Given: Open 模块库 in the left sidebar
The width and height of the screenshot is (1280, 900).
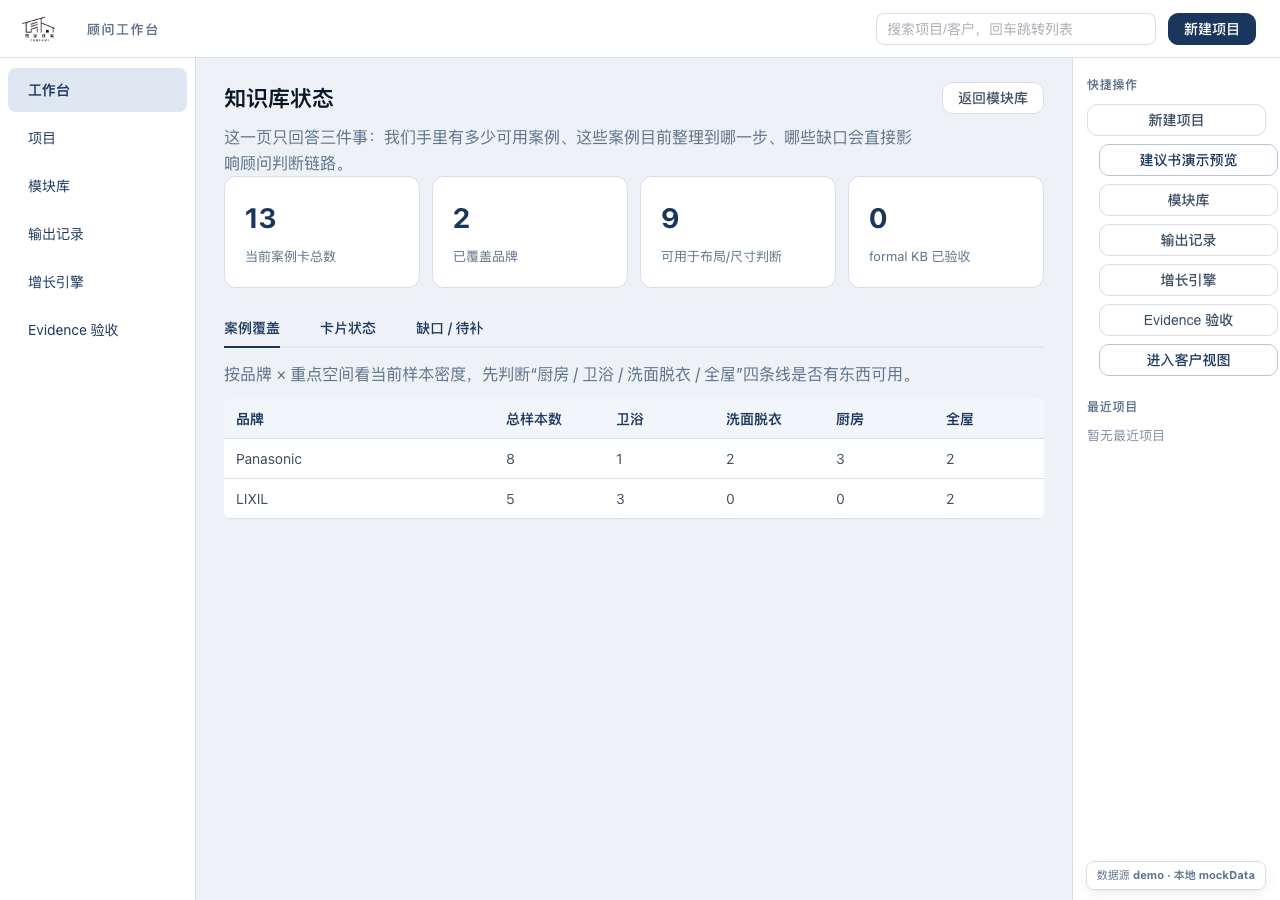Looking at the screenshot, I should 97,186.
